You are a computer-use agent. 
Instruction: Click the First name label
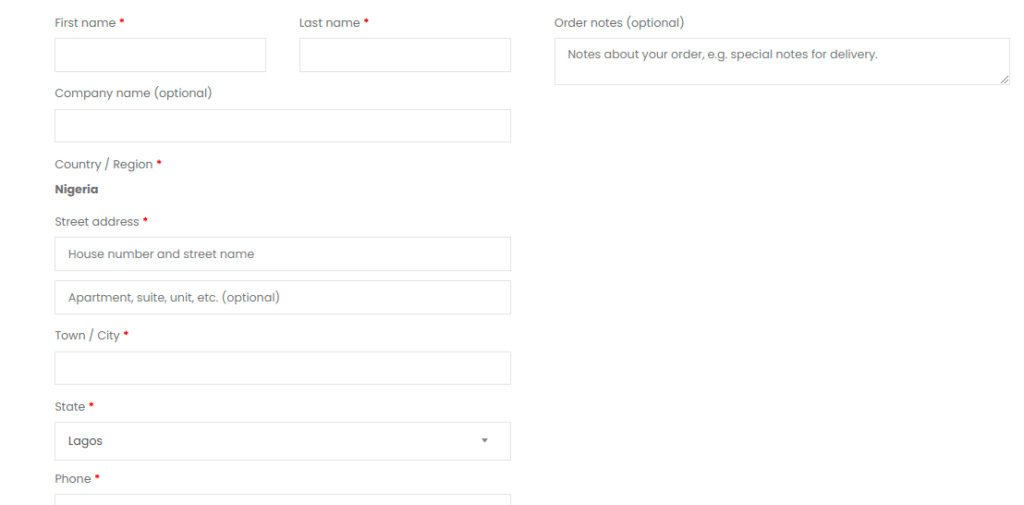(x=86, y=23)
